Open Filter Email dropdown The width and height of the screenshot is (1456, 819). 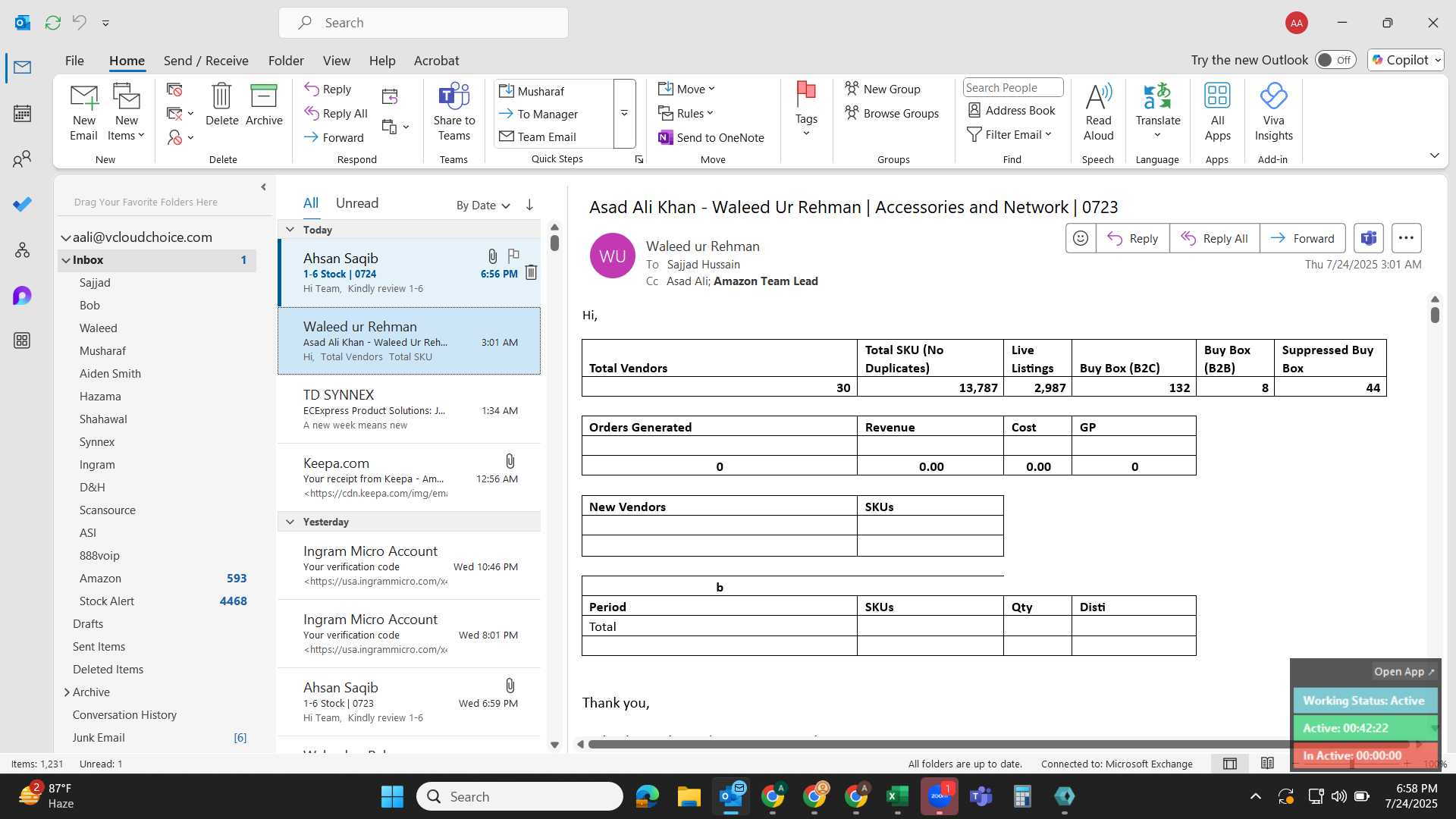click(x=1009, y=134)
